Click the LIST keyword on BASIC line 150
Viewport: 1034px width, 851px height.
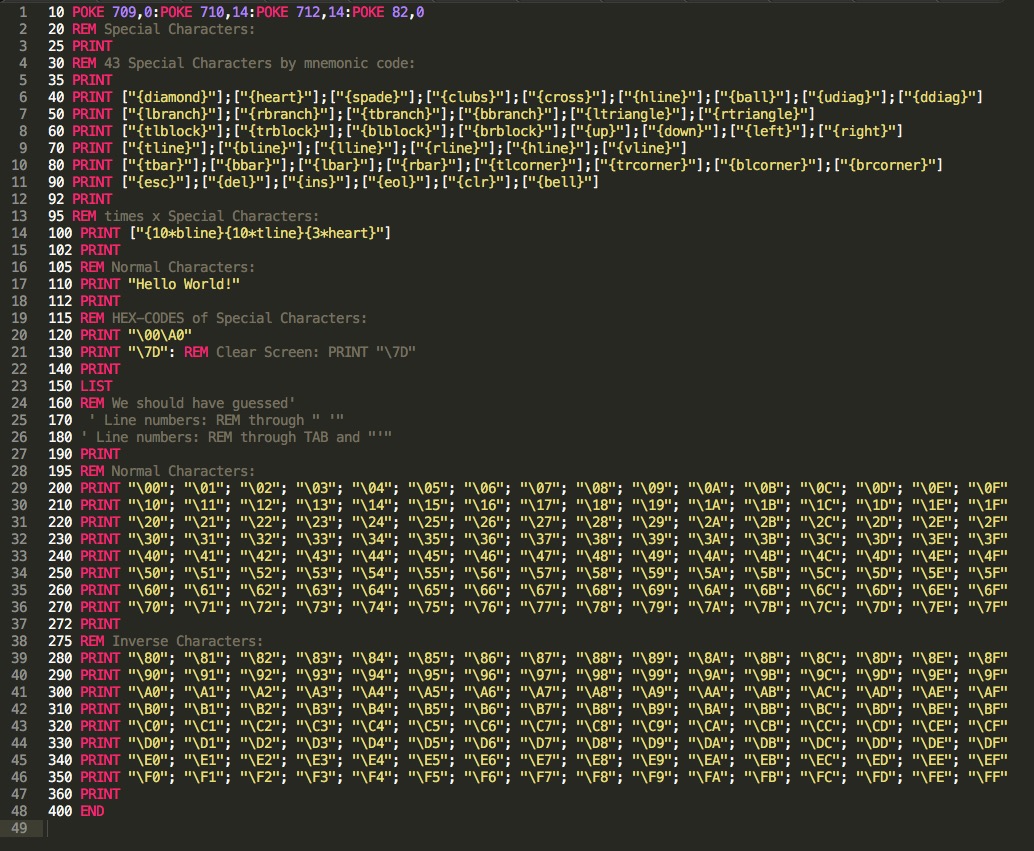click(x=96, y=386)
